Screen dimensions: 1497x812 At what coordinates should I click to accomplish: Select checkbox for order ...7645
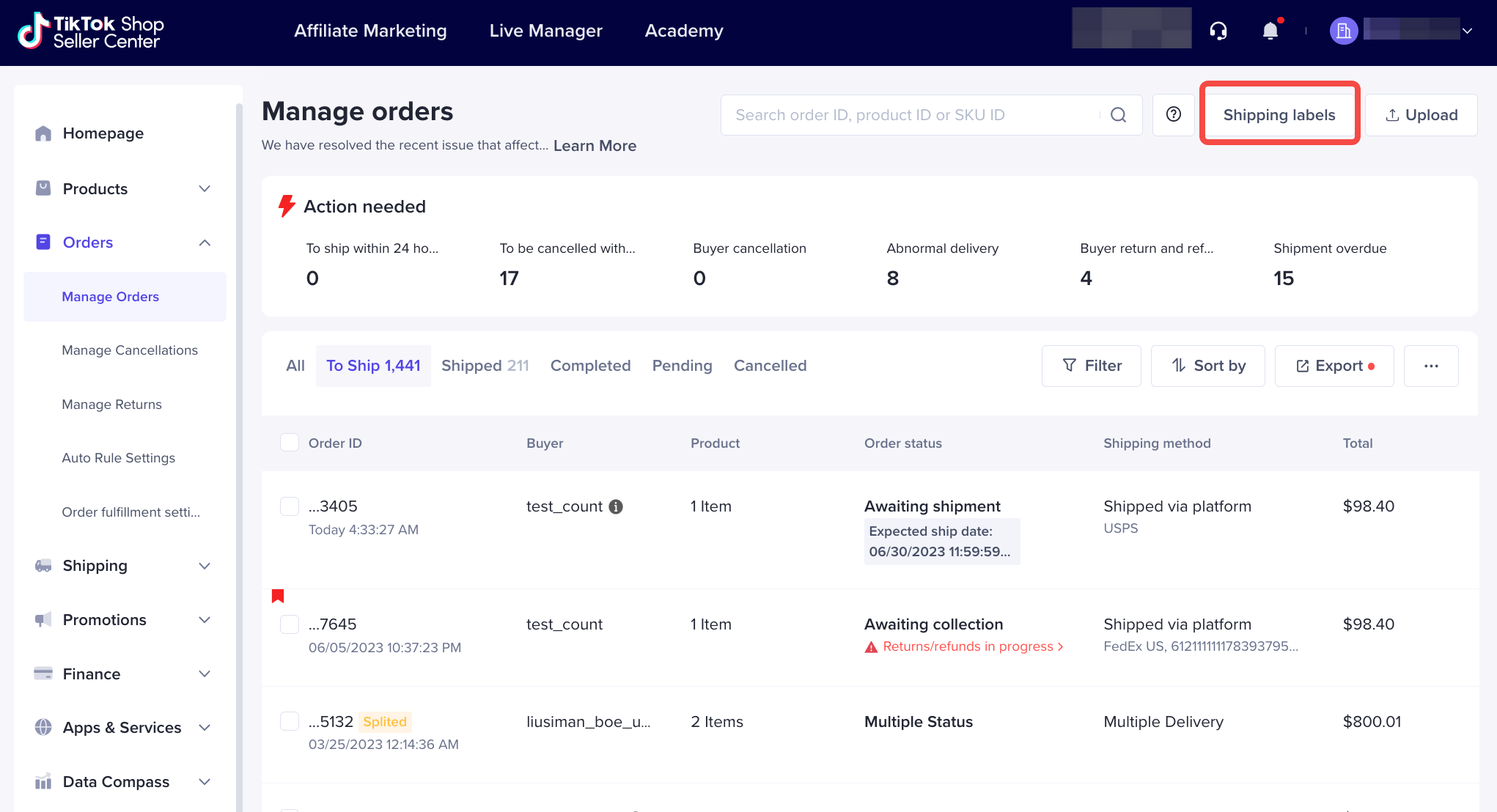point(290,624)
